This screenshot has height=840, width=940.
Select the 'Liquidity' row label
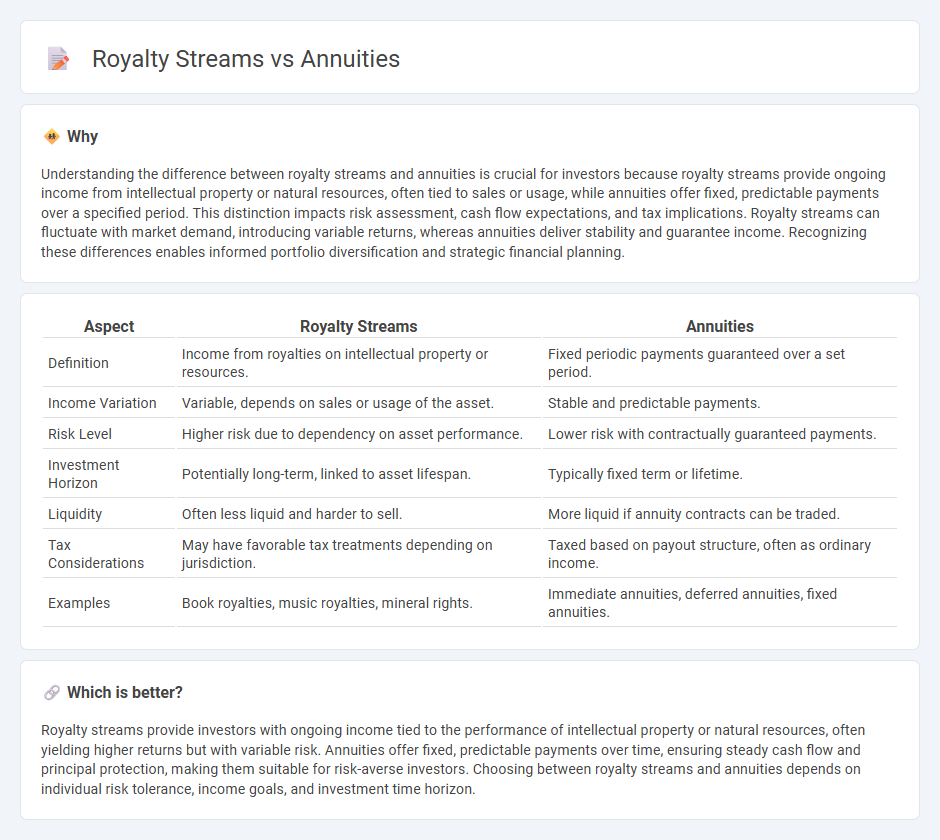[x=75, y=514]
